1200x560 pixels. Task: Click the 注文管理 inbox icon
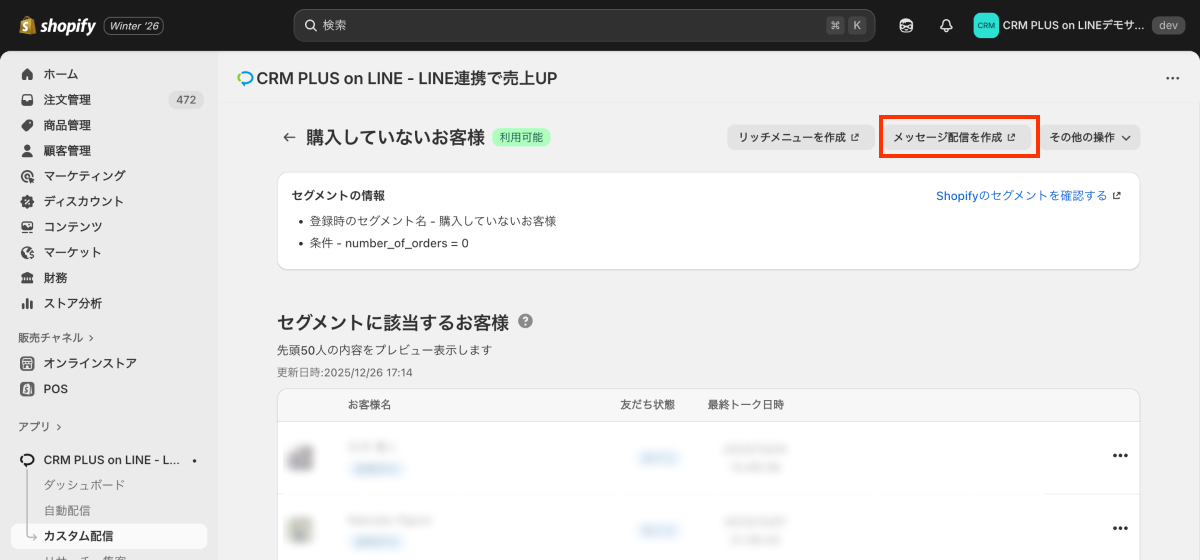tap(27, 100)
